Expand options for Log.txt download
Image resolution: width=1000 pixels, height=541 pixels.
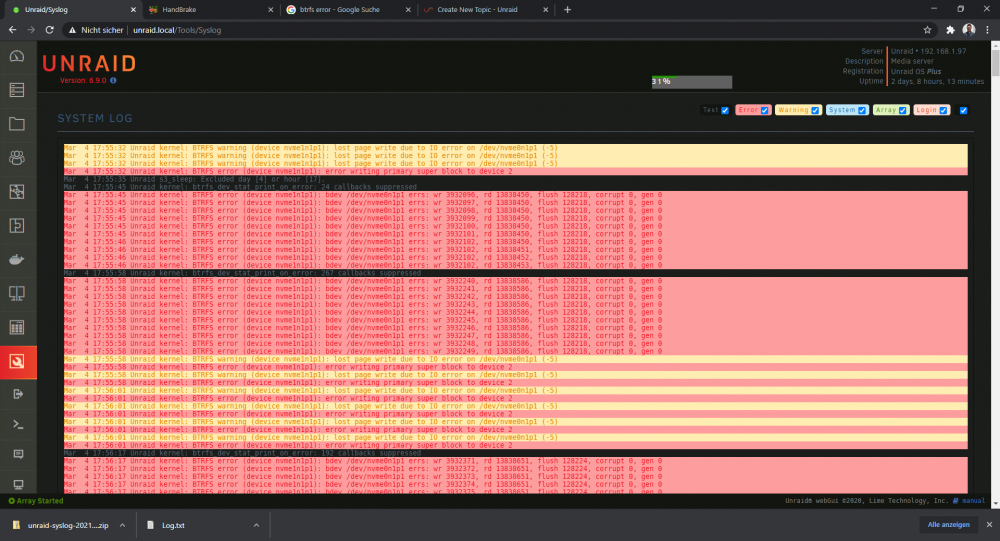click(x=256, y=525)
